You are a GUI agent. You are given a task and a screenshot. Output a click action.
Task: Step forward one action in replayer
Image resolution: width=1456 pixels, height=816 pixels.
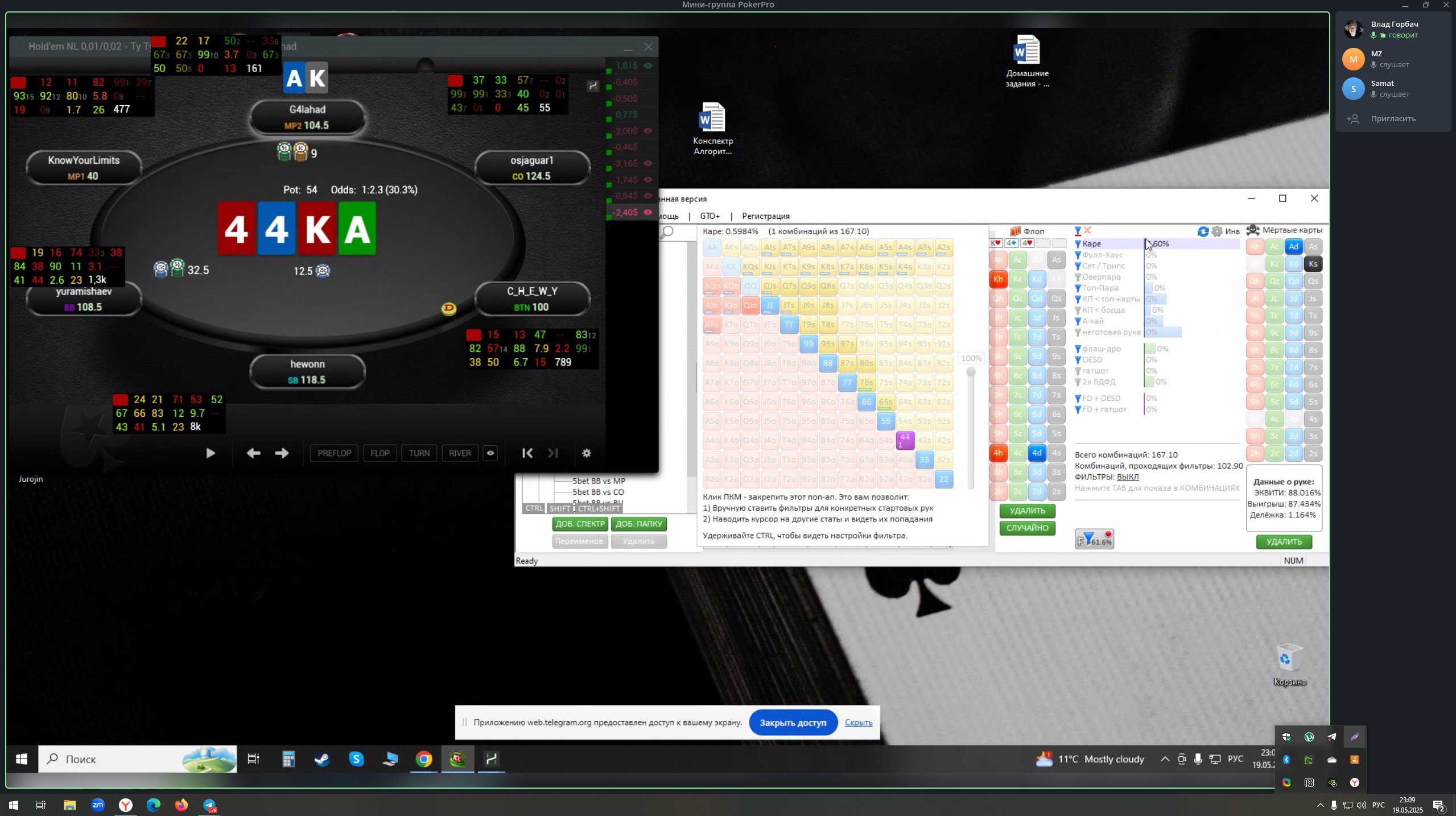282,453
